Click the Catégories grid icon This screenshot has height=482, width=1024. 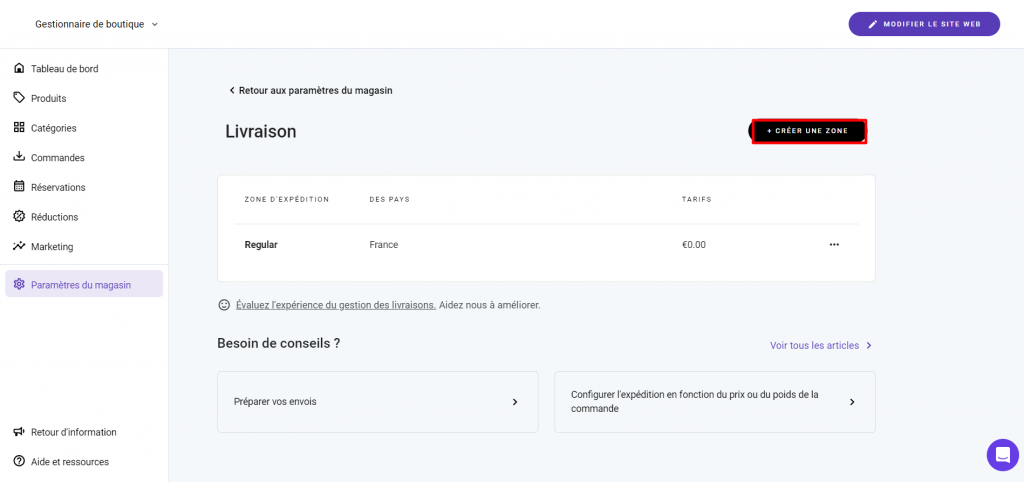click(x=19, y=128)
